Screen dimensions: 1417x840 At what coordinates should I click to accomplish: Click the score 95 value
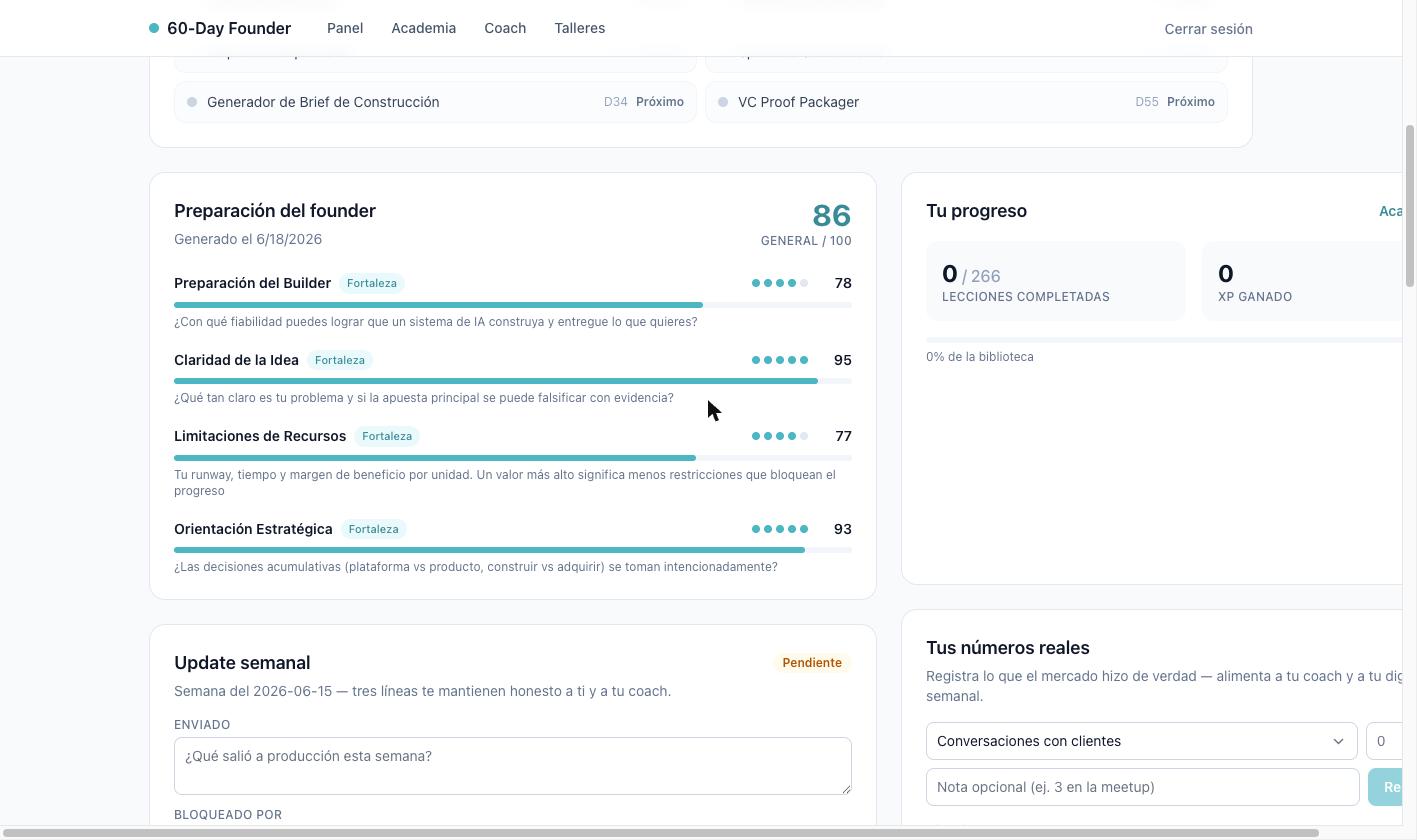(843, 360)
